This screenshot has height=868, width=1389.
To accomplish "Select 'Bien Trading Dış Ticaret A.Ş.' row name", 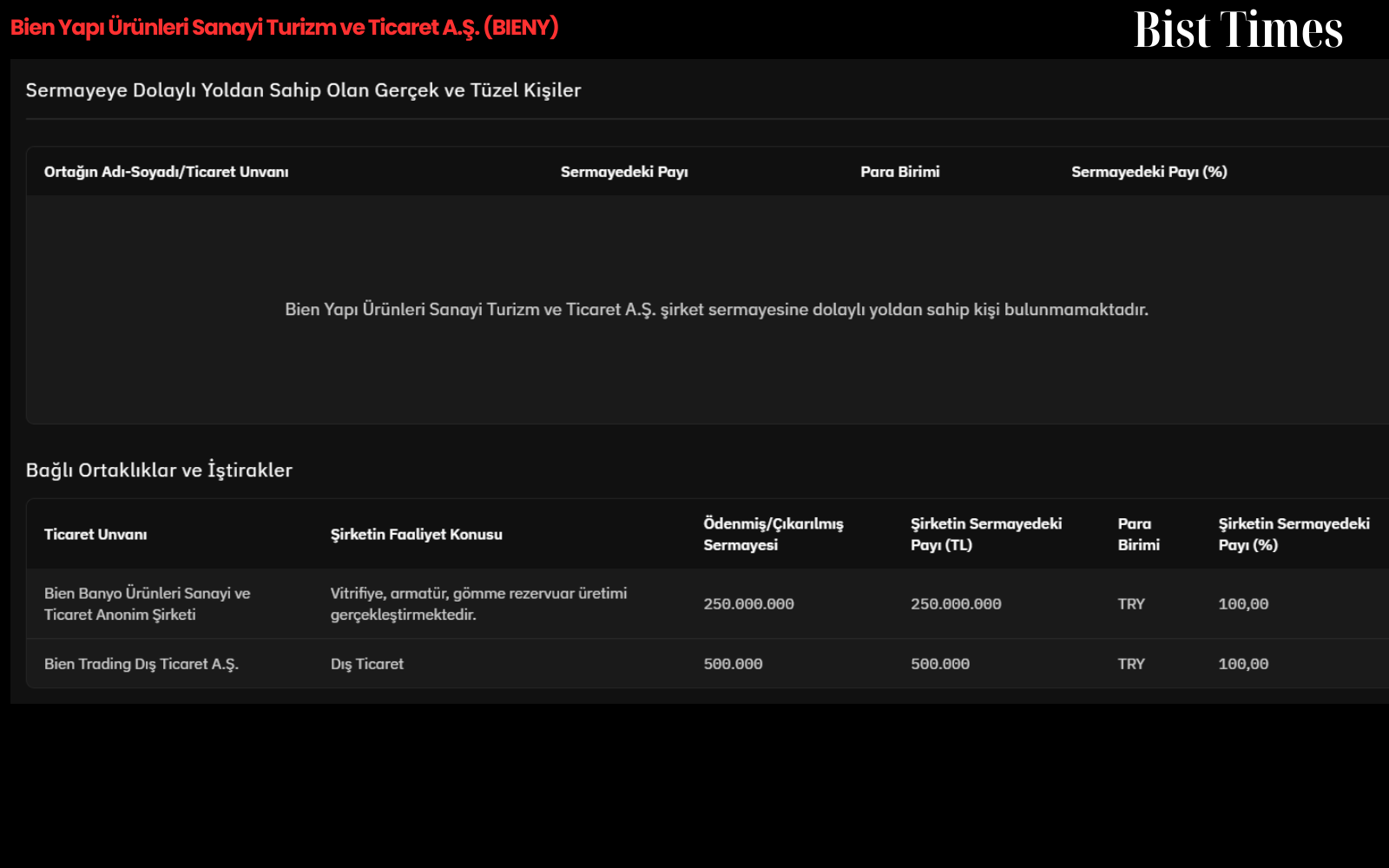I will tap(142, 664).
